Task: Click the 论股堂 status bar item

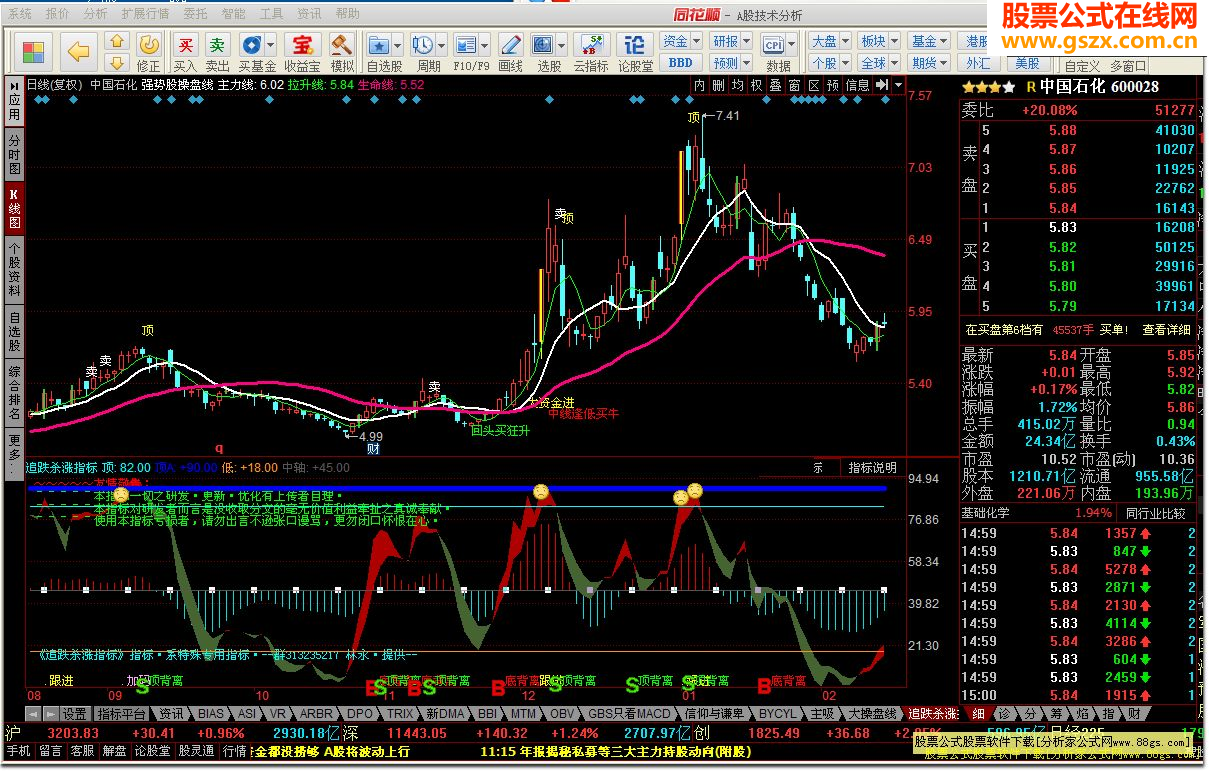Action: [x=153, y=750]
